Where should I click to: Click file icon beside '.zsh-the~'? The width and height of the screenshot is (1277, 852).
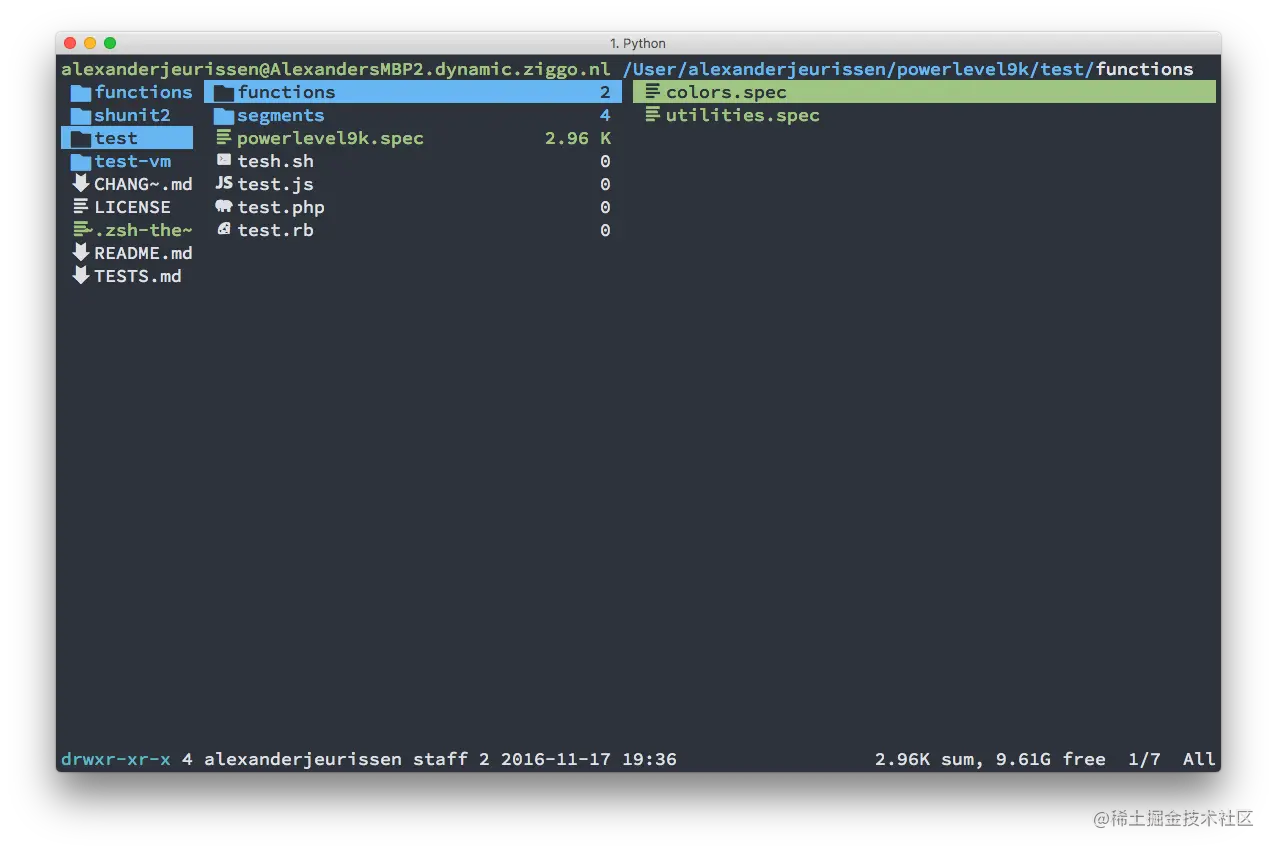(81, 230)
